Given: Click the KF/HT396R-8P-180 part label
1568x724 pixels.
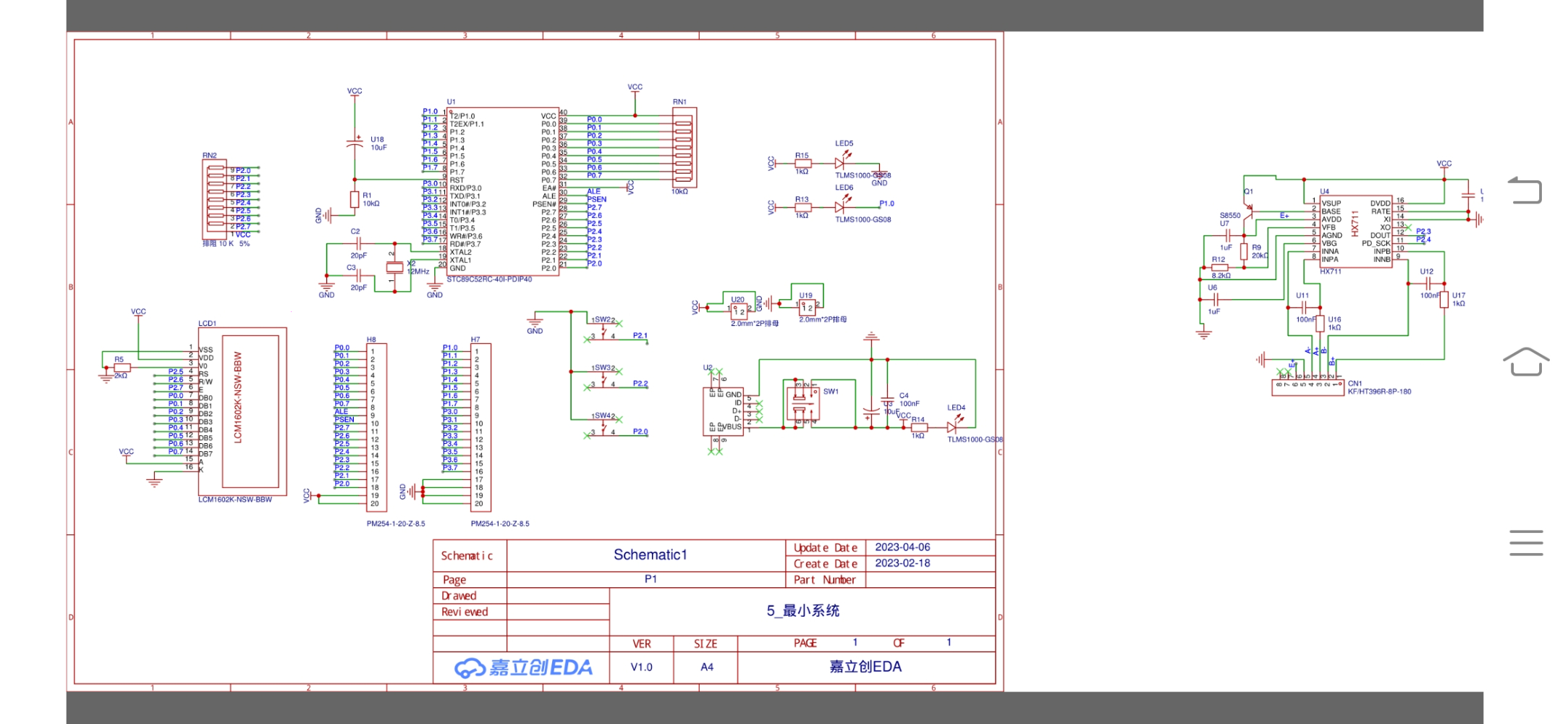Looking at the screenshot, I should coord(1379,392).
